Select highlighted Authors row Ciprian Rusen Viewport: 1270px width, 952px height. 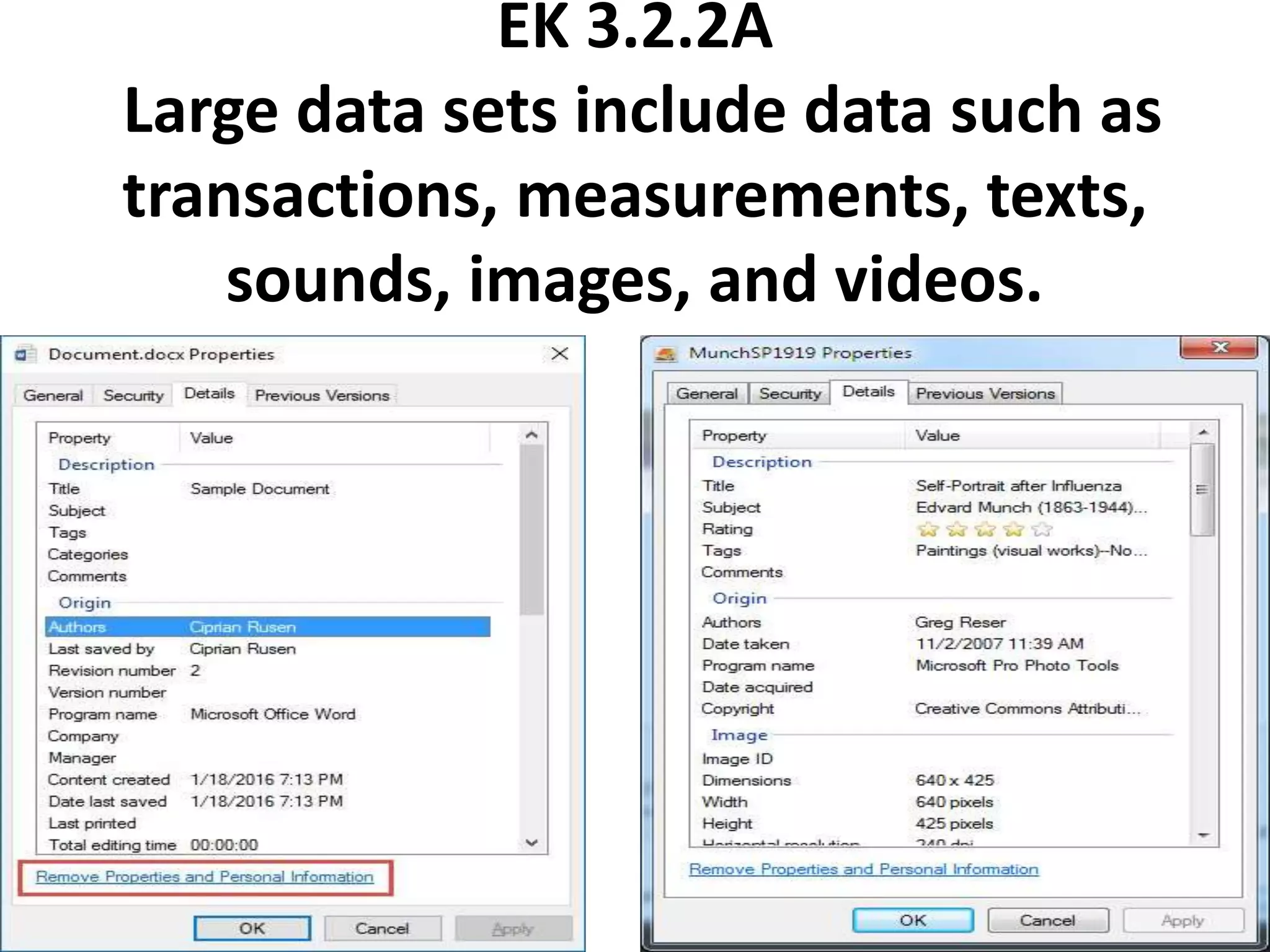click(268, 627)
